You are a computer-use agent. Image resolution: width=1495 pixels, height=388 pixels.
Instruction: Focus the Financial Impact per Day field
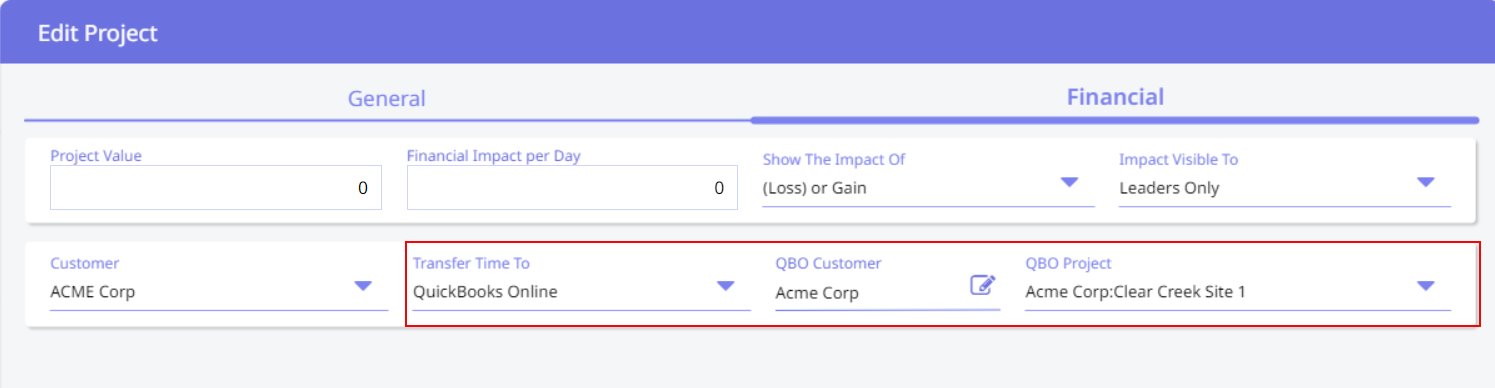(573, 187)
